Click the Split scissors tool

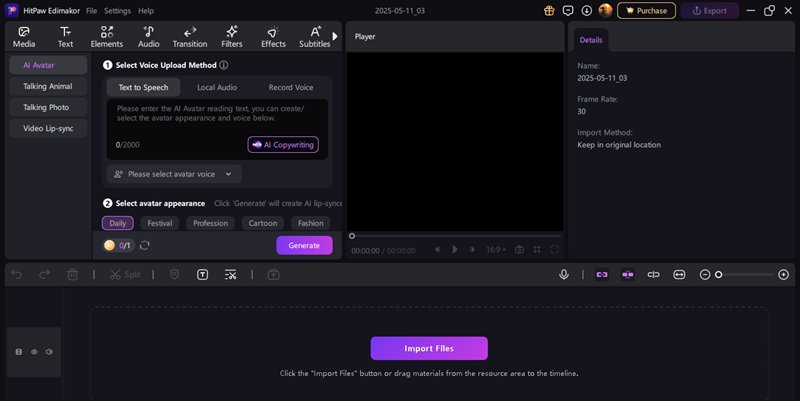coord(125,274)
